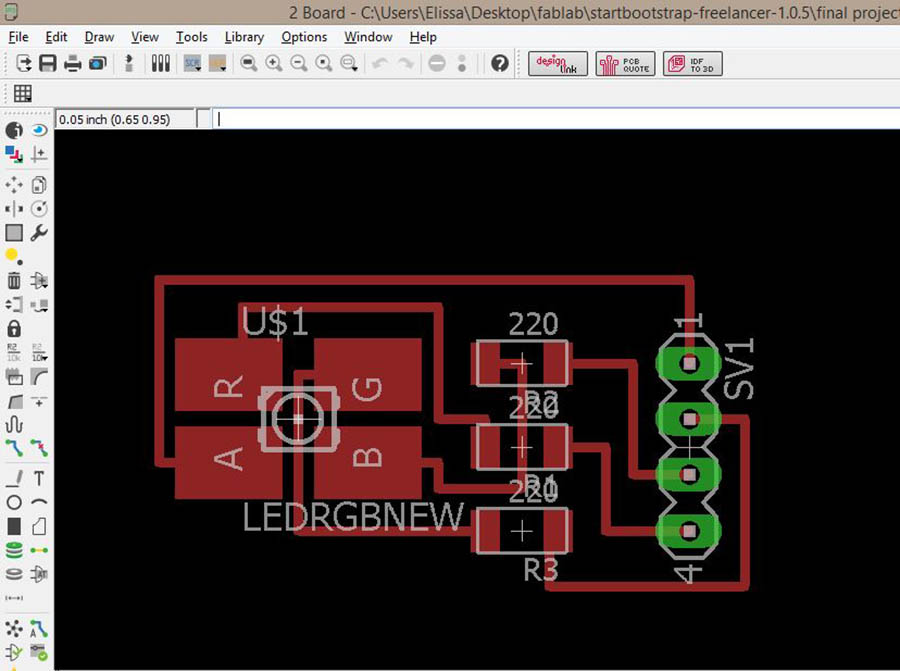Select the Ratsnest tool

point(14,629)
